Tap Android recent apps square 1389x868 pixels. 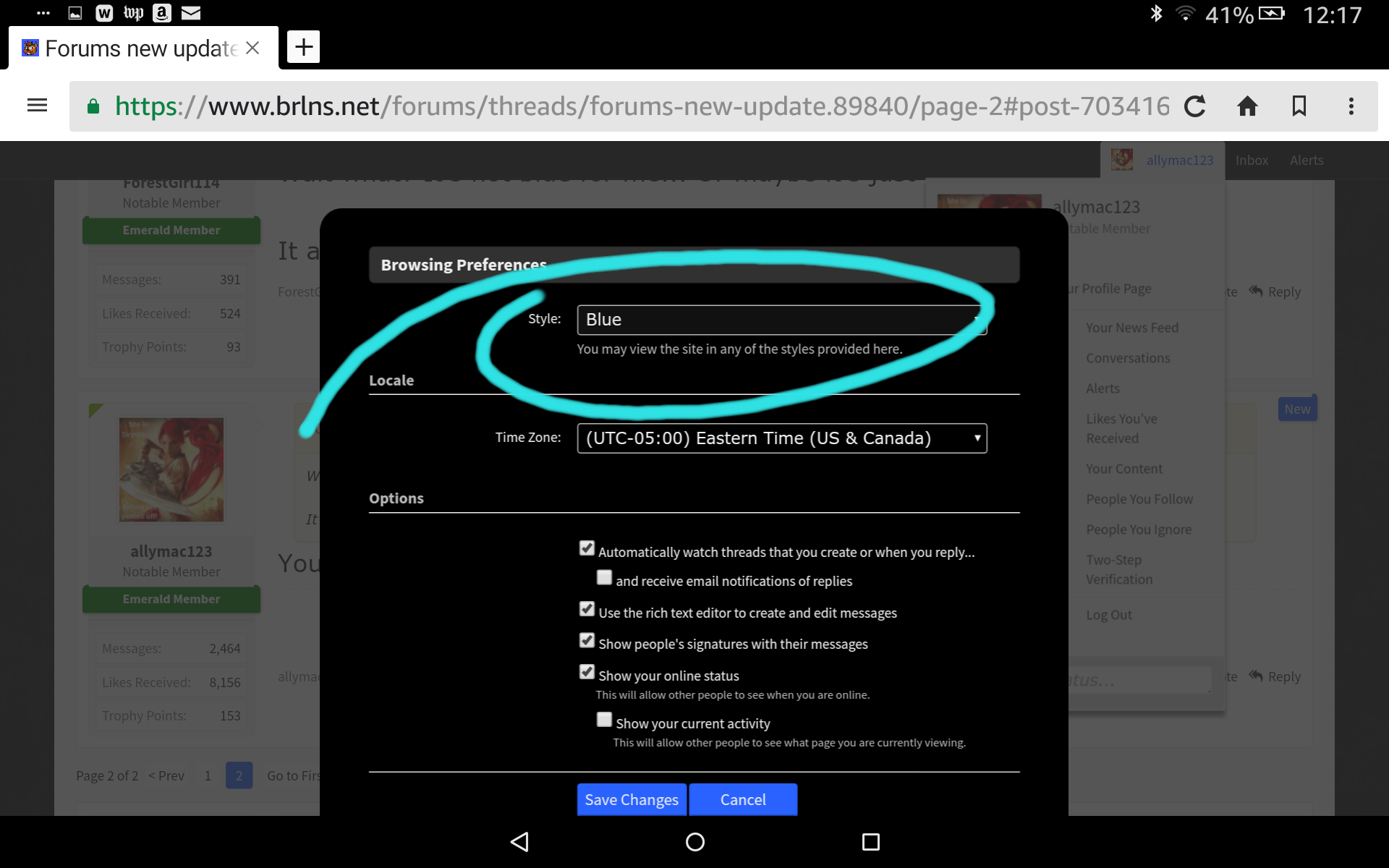871,841
